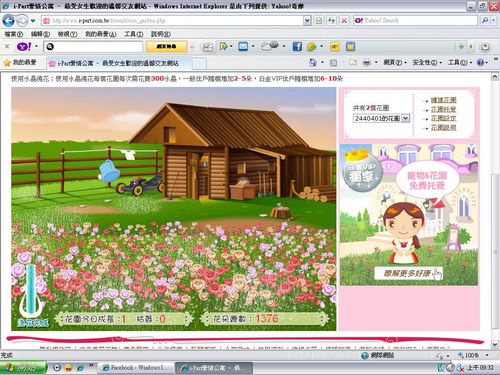
Task: Close the Yahoo toolbar with the x
Action: (7, 47)
